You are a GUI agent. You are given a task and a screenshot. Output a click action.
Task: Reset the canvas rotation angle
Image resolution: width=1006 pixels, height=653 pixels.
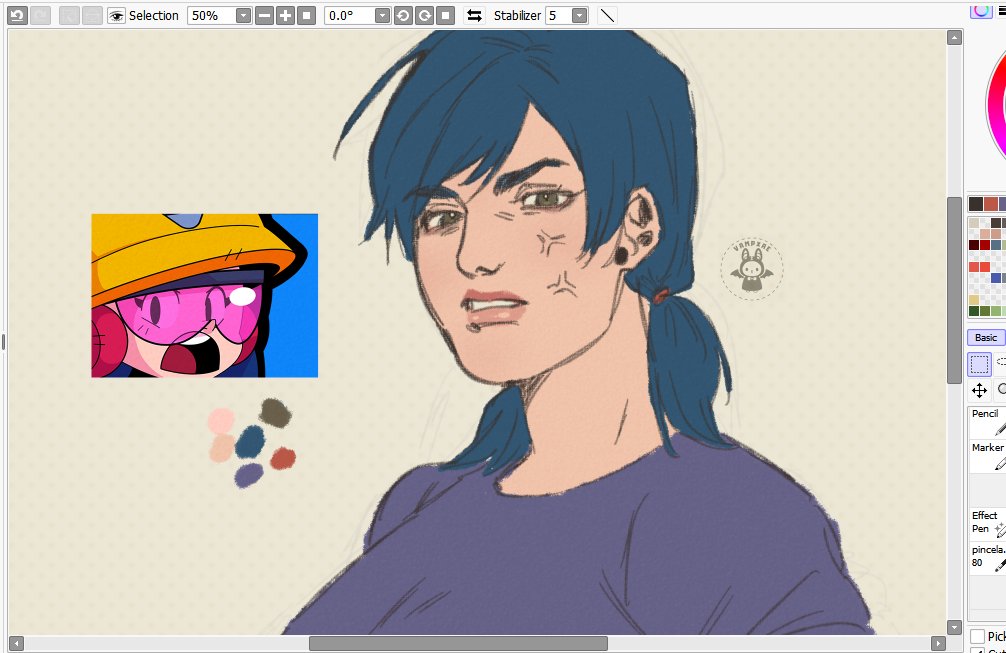[x=444, y=15]
